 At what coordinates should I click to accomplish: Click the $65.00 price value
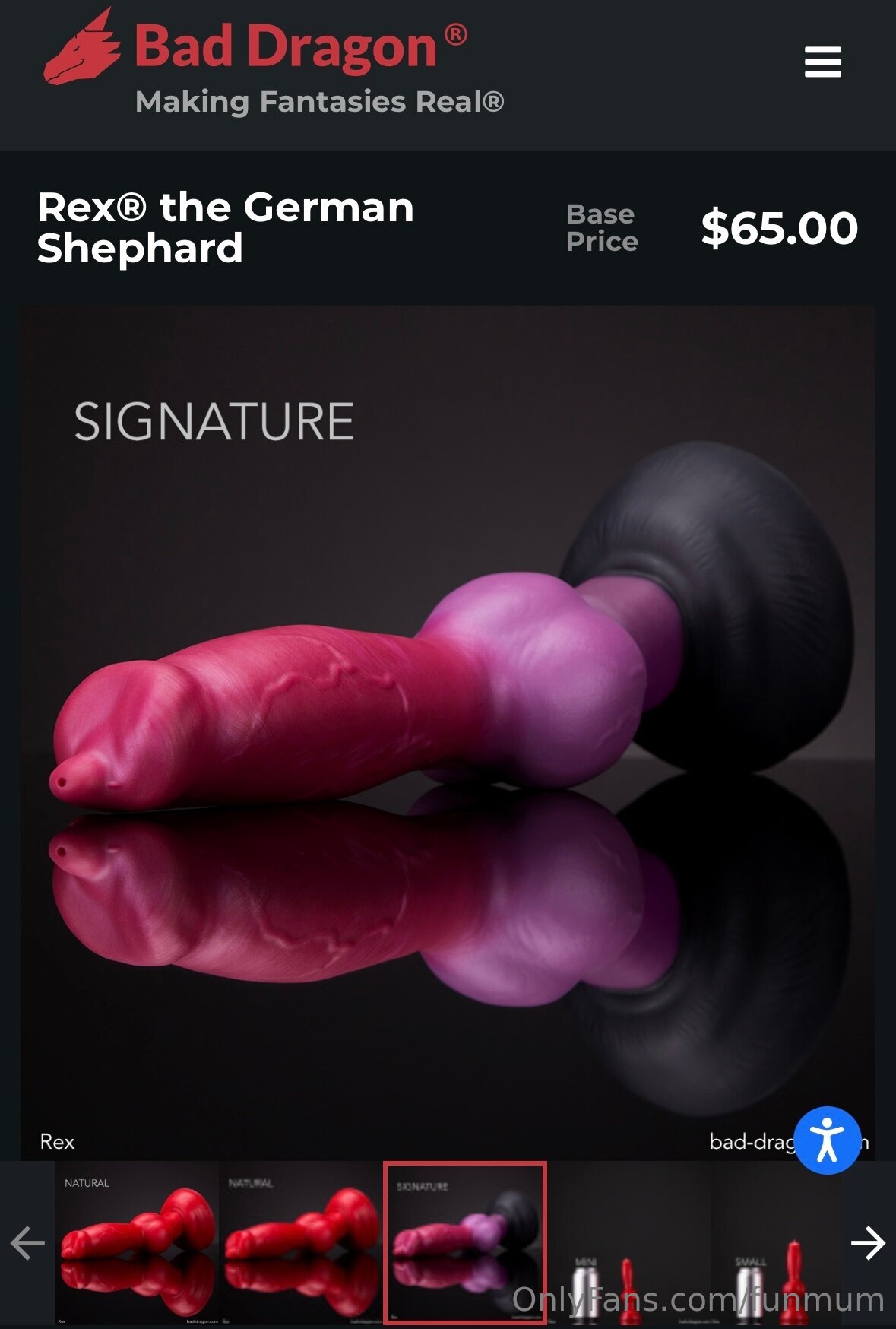point(780,228)
